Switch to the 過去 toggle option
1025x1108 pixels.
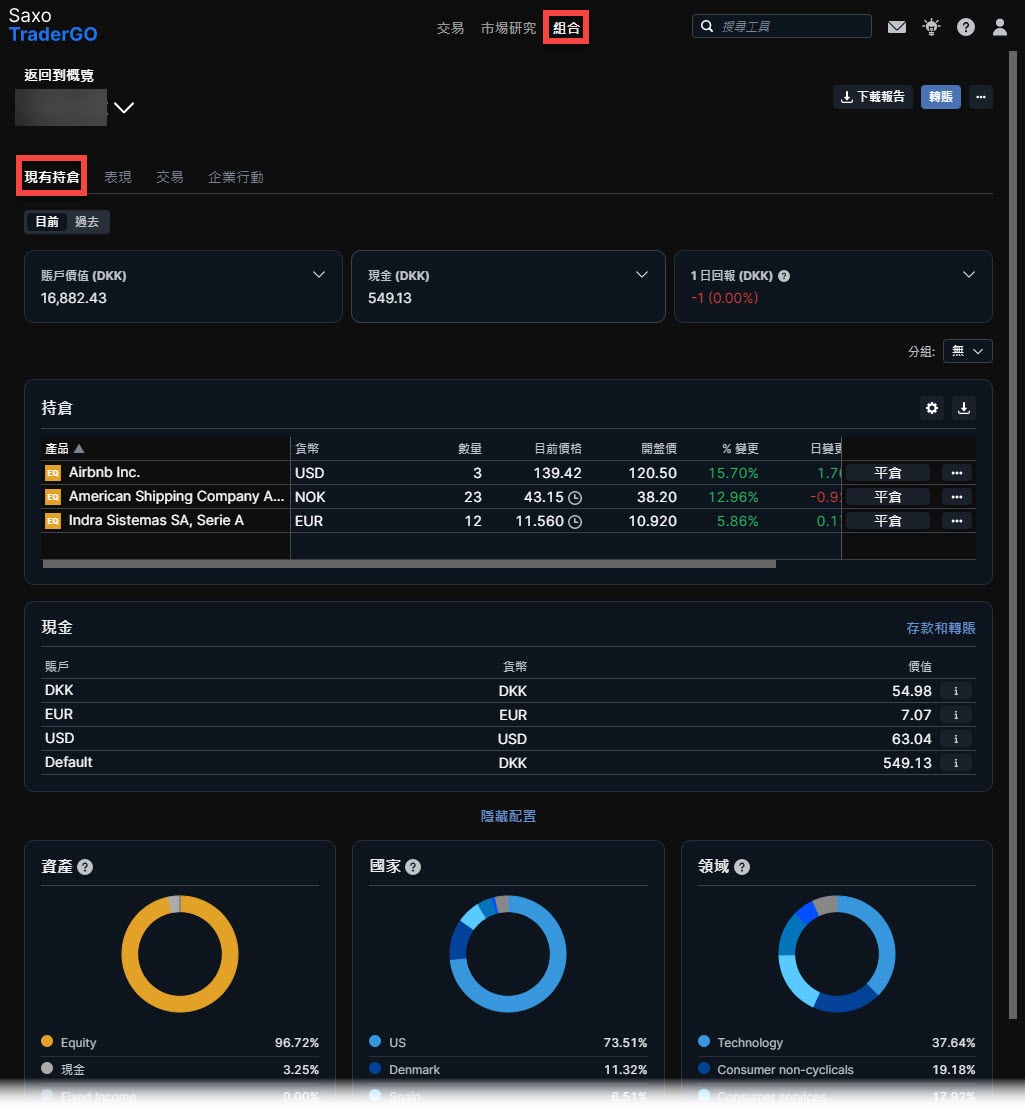[87, 222]
